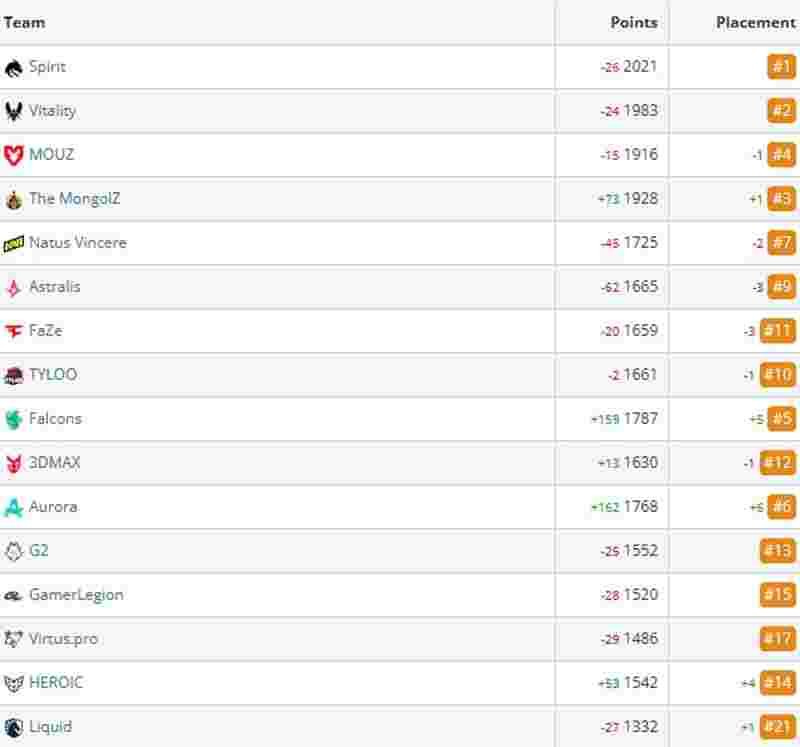Sort table by Points column header
800x747 pixels.
tap(634, 22)
